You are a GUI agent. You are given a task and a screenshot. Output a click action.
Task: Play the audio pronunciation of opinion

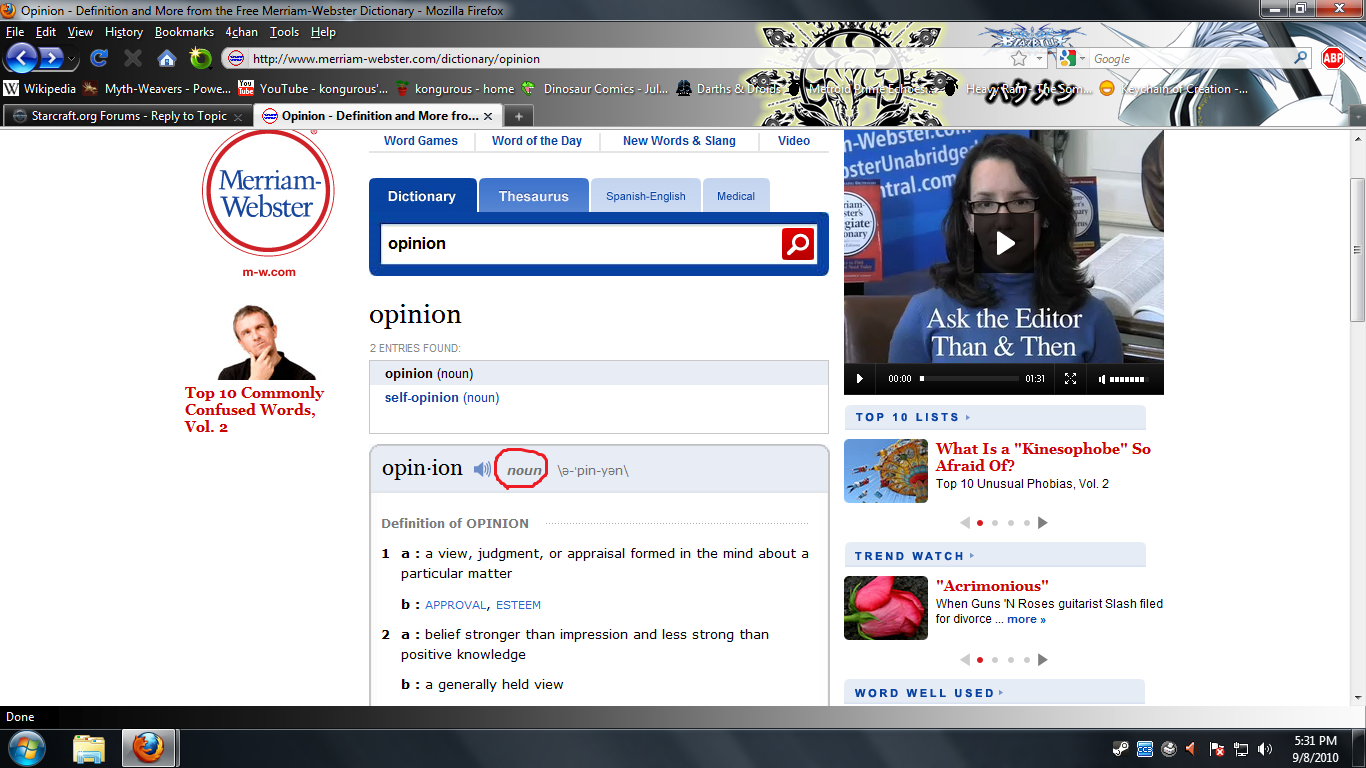coord(483,469)
